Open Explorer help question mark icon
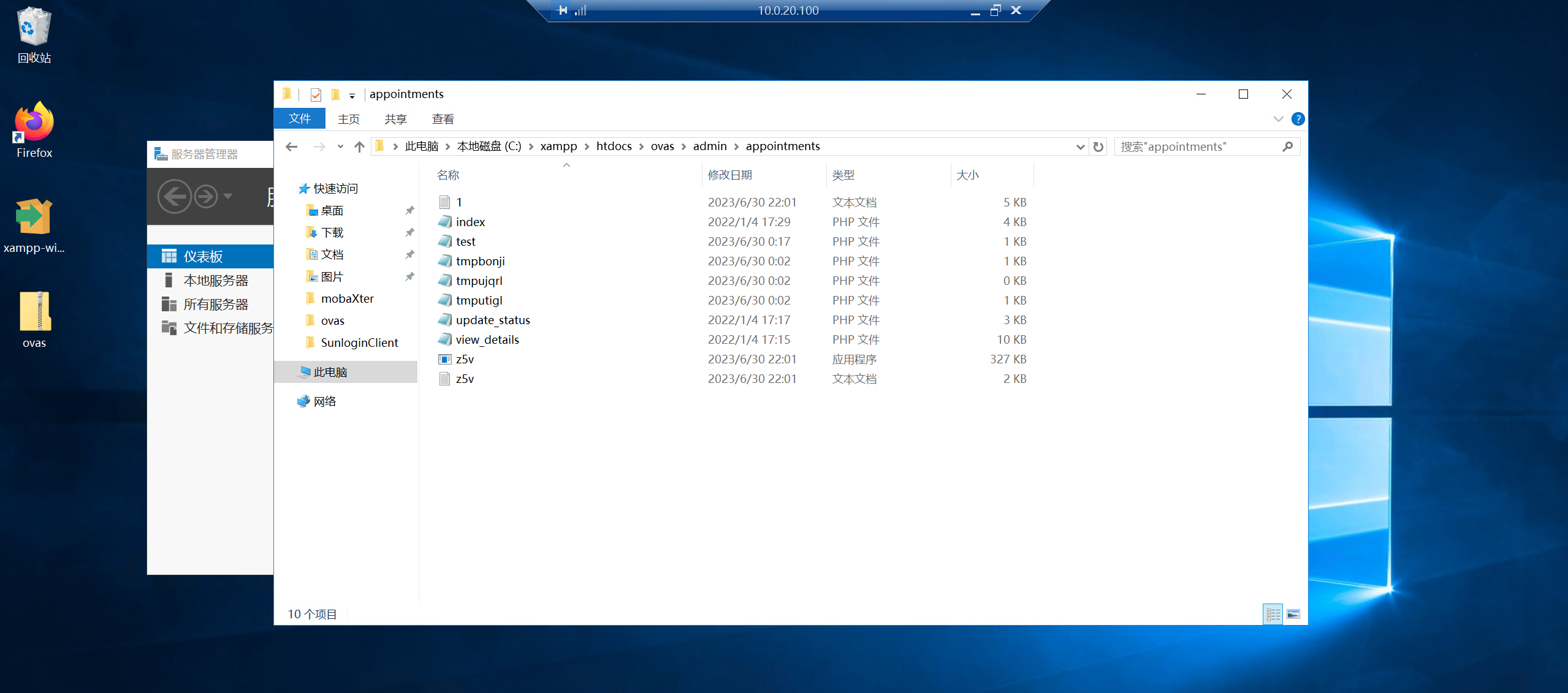 tap(1298, 119)
